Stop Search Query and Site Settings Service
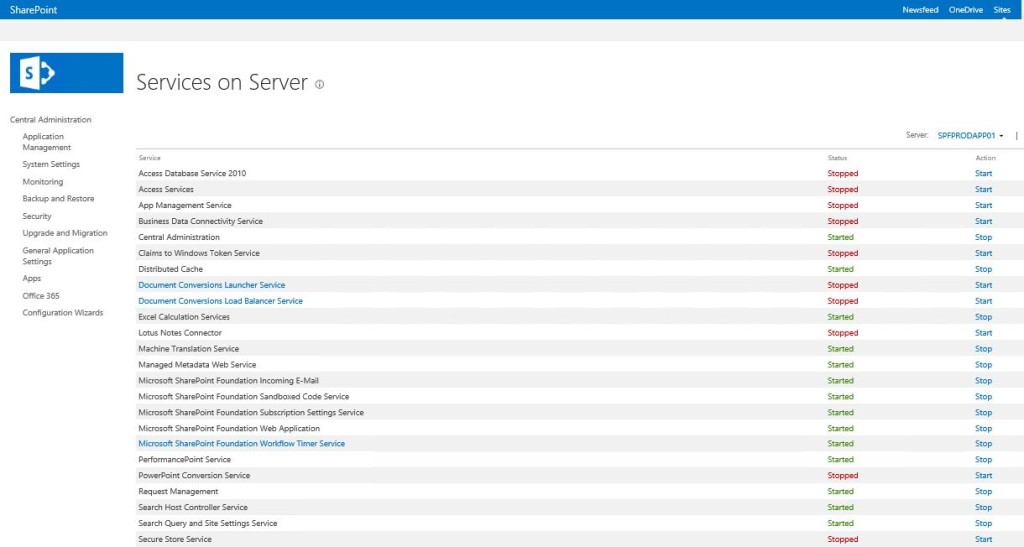 pyautogui.click(x=984, y=524)
